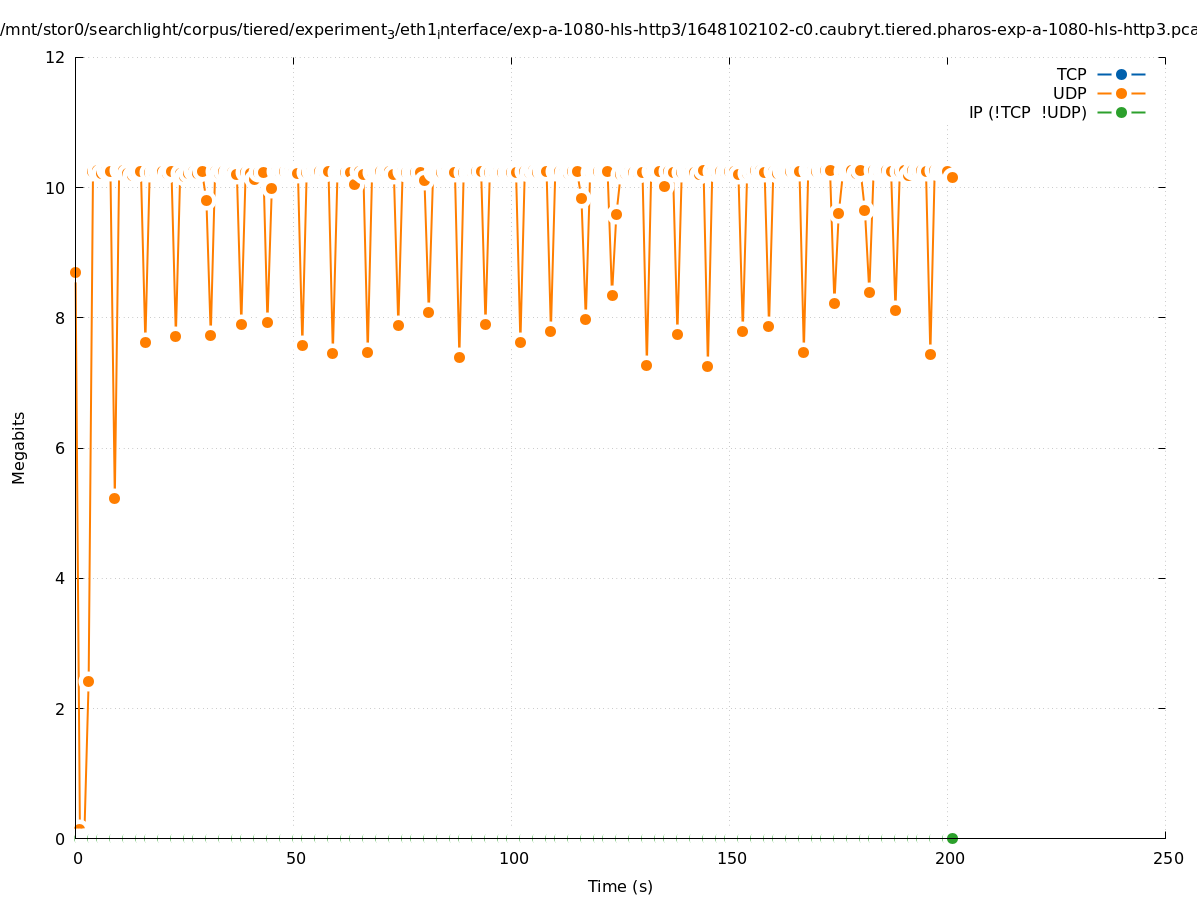This screenshot has height=900, width=1197.
Task: Toggle the UDP series via its legend label
Action: tap(1069, 93)
